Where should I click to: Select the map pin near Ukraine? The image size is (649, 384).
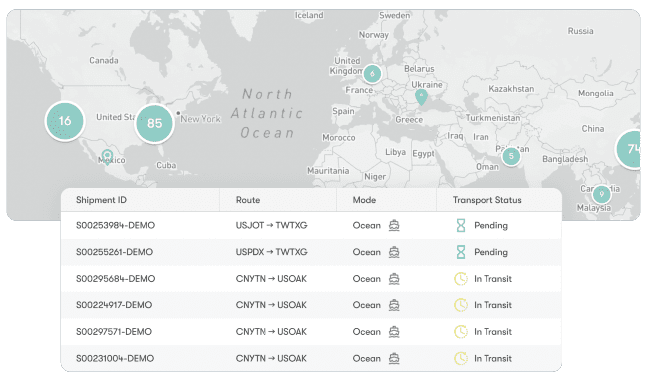[421, 97]
